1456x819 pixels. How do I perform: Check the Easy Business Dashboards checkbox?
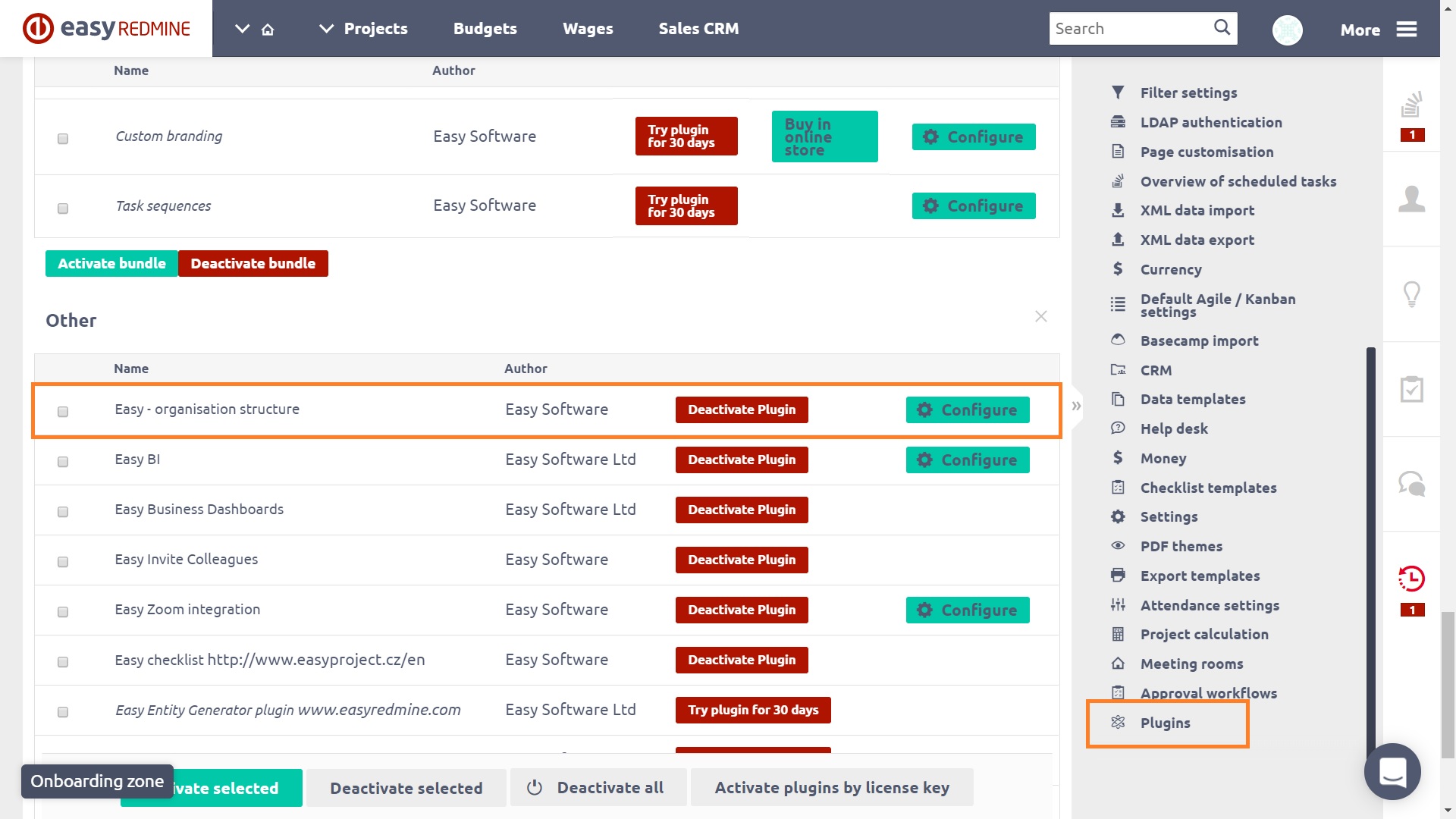click(x=63, y=512)
